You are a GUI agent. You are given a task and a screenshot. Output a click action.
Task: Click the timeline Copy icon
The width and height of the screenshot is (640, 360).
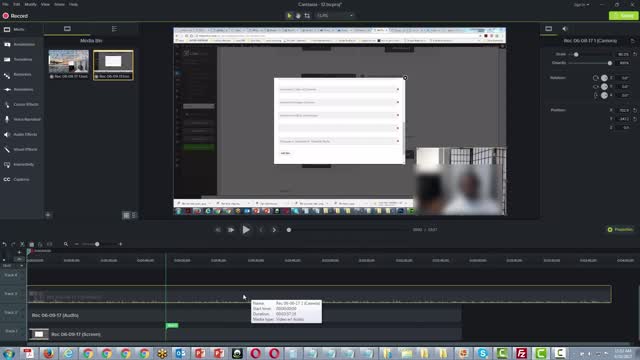coord(31,244)
